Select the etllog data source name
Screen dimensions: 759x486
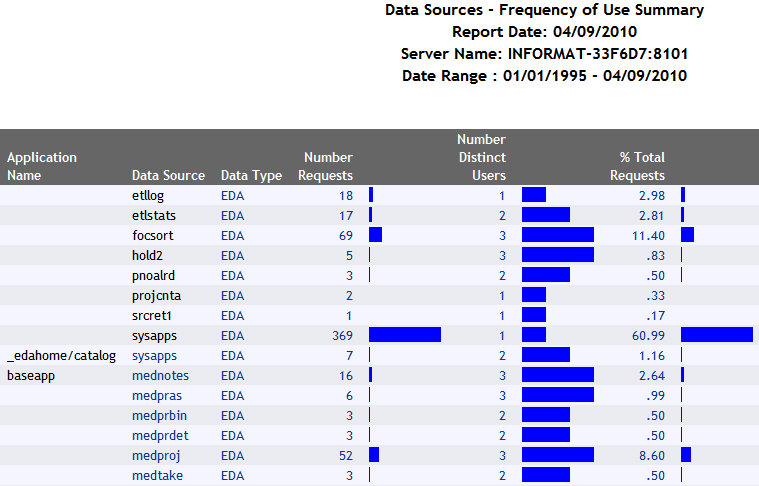coord(148,196)
